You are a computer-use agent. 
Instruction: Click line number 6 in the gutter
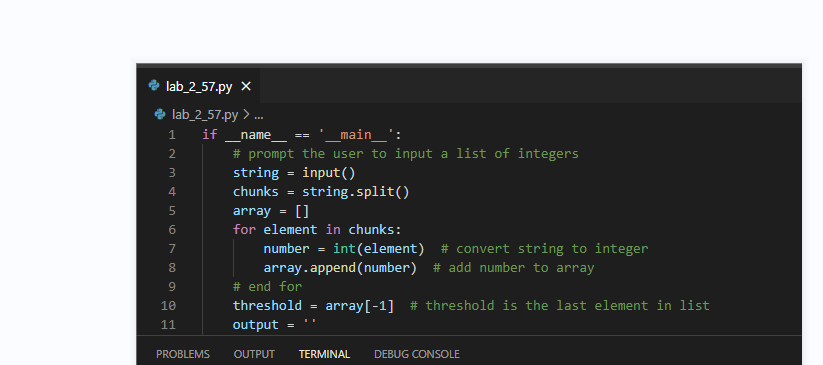pyautogui.click(x=172, y=230)
